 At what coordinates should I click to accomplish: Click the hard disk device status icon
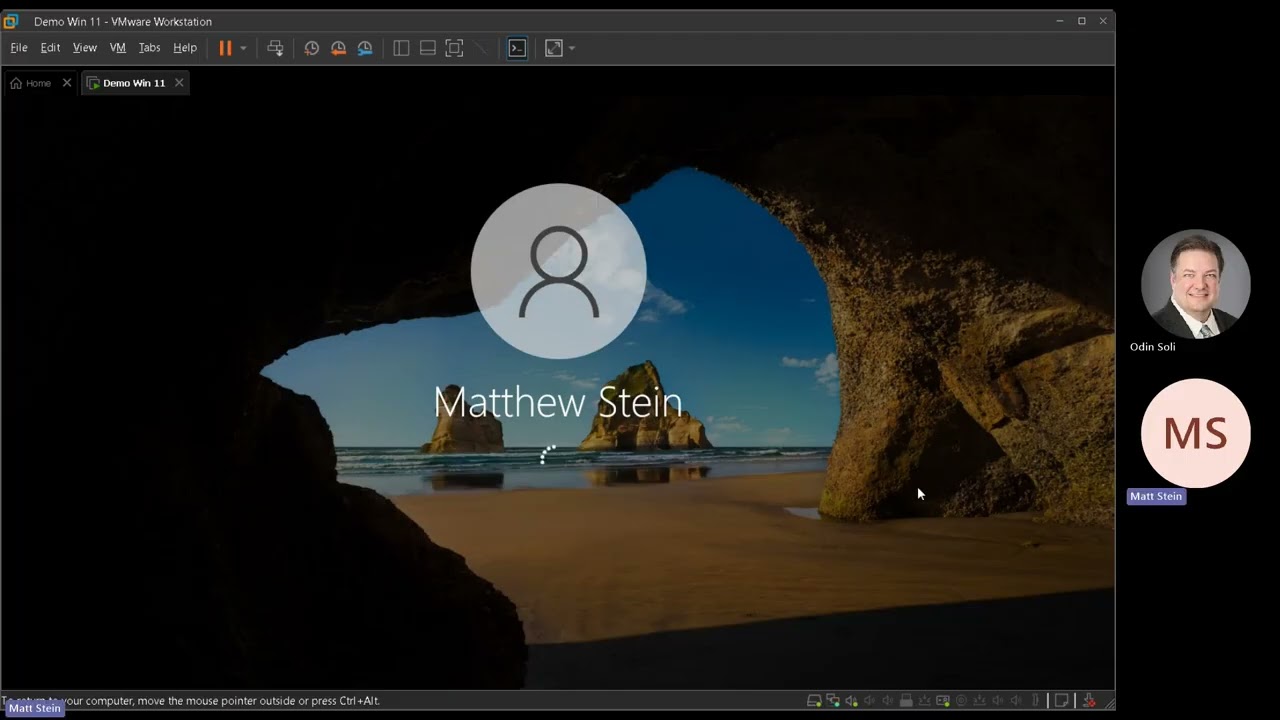814,701
